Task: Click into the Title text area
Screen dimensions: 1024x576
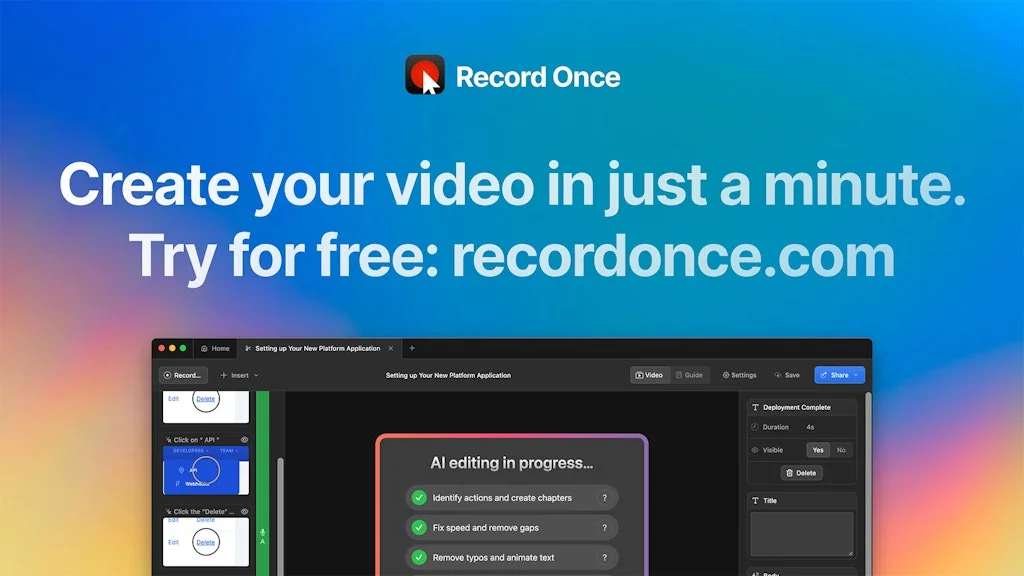Action: pos(801,534)
